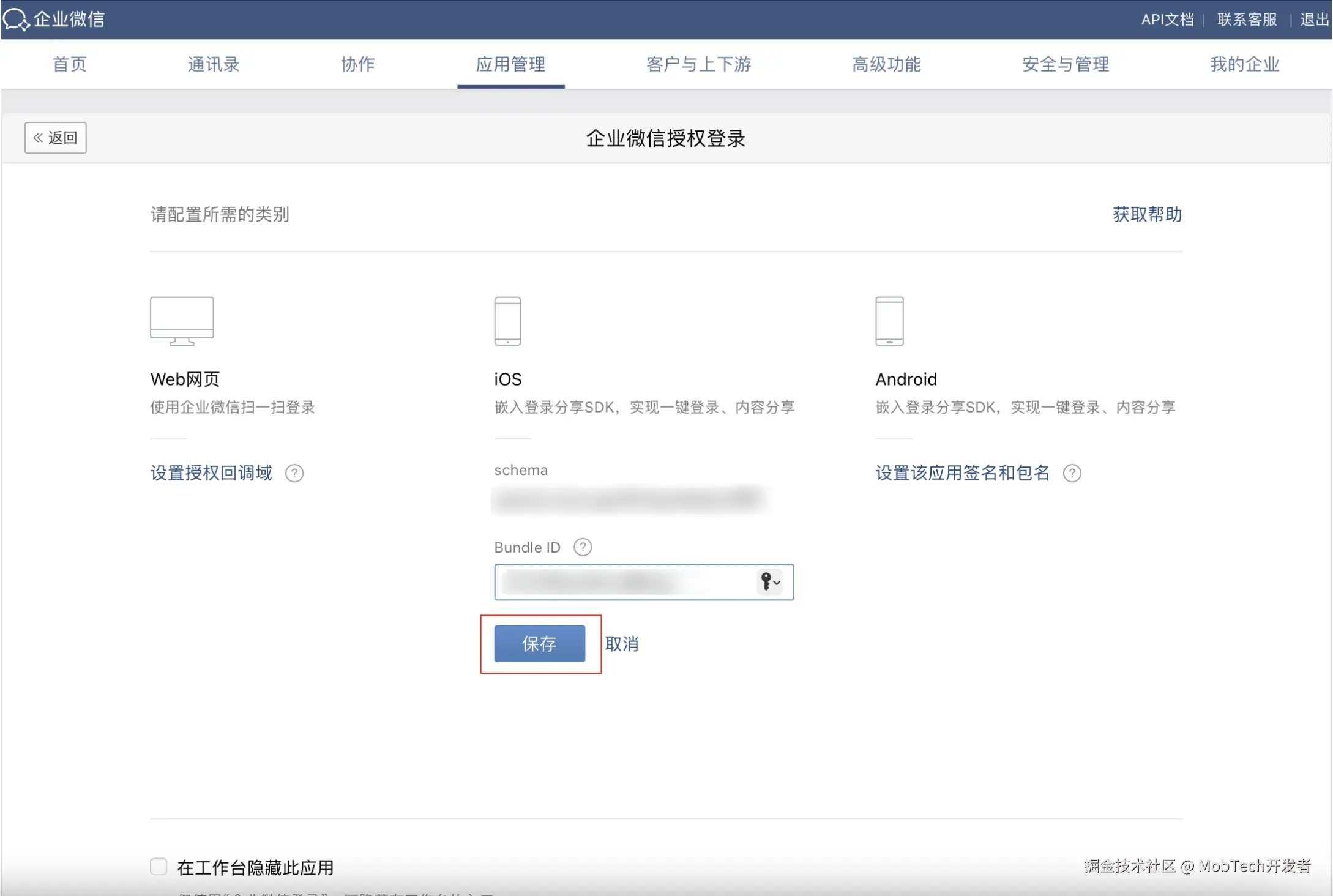This screenshot has width=1333, height=896.
Task: Open the 获取帮助 help link
Action: [x=1147, y=214]
